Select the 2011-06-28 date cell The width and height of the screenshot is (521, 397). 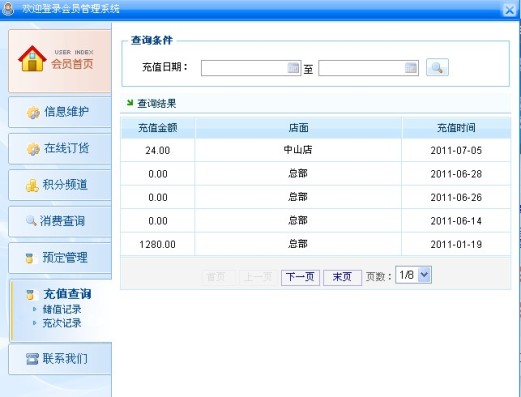coord(456,174)
